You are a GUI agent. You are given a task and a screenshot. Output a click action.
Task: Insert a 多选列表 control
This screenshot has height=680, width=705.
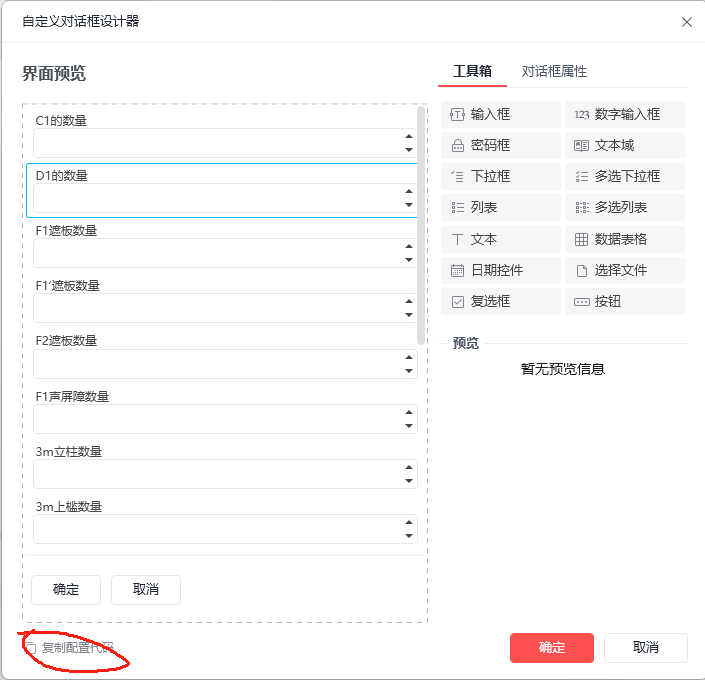[625, 207]
